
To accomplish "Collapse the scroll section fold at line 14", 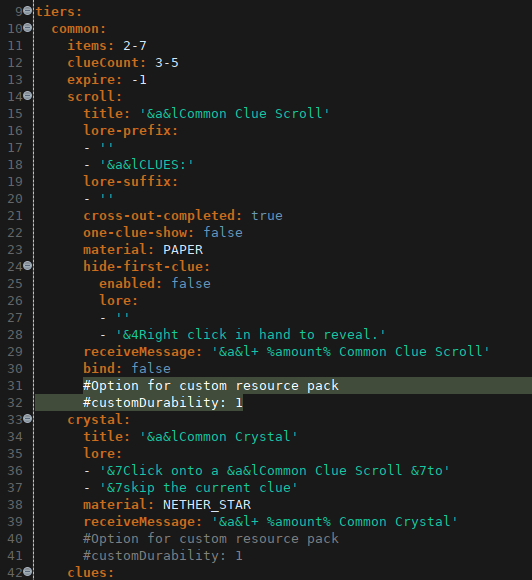I will (27, 96).
